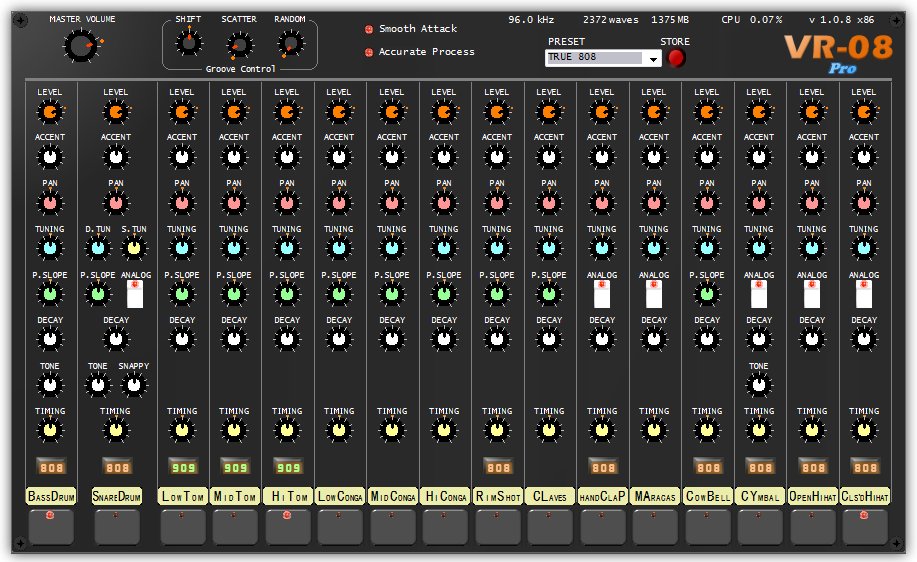Toggle the Snare Drum Analog switch
Image resolution: width=917 pixels, height=562 pixels.
[x=135, y=294]
